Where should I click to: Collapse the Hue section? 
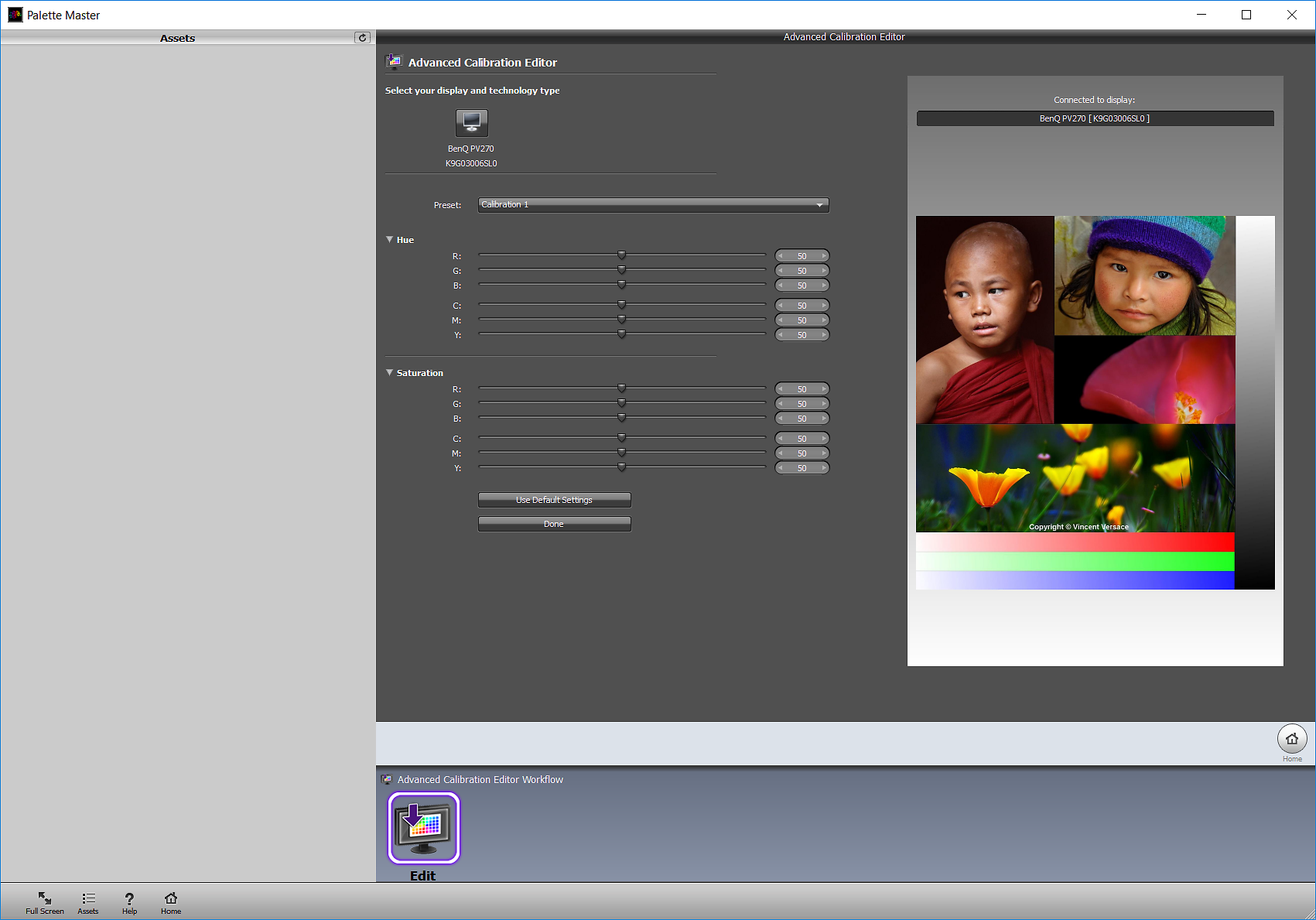click(x=390, y=239)
